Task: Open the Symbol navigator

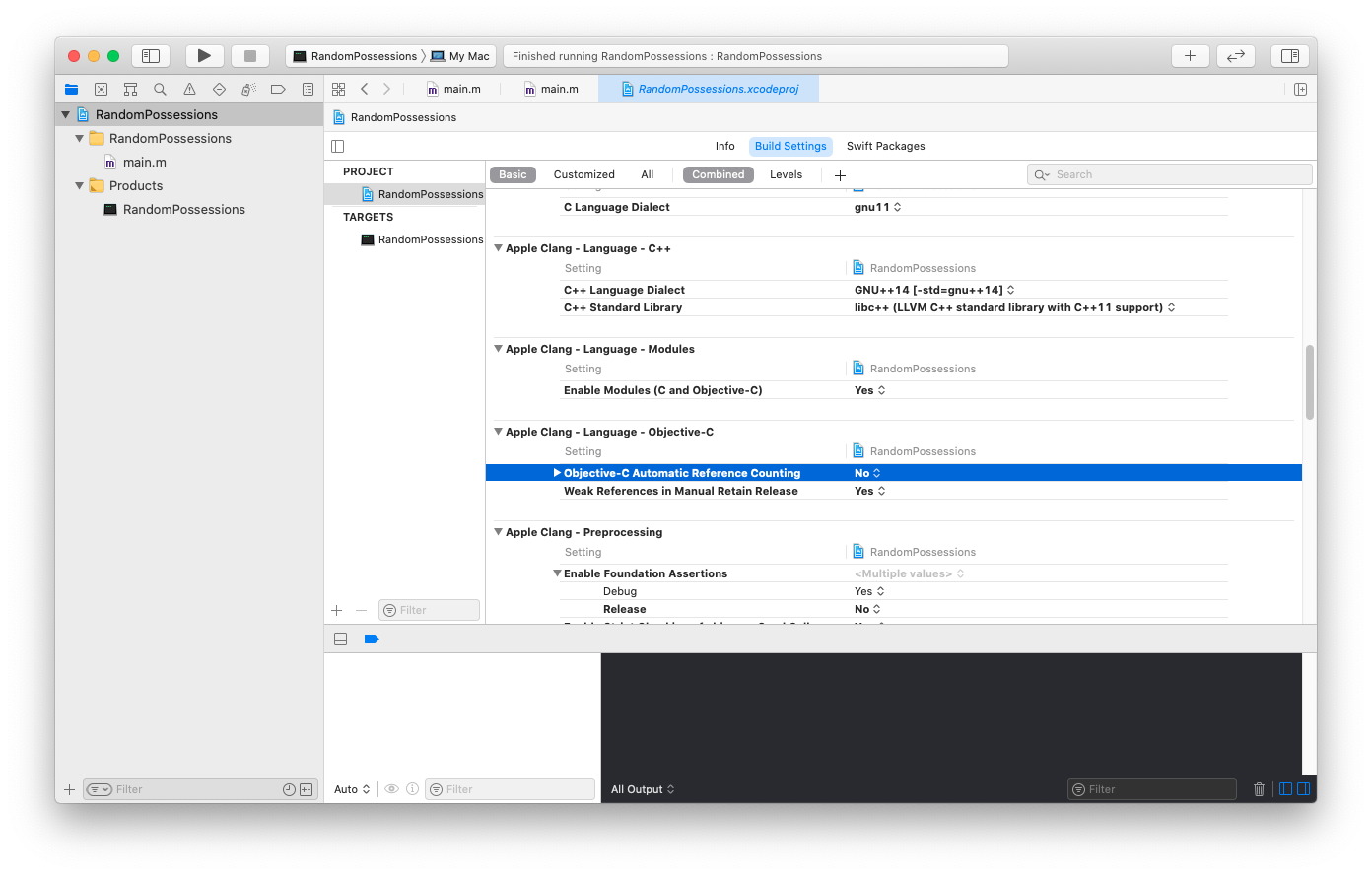Action: coord(130,89)
